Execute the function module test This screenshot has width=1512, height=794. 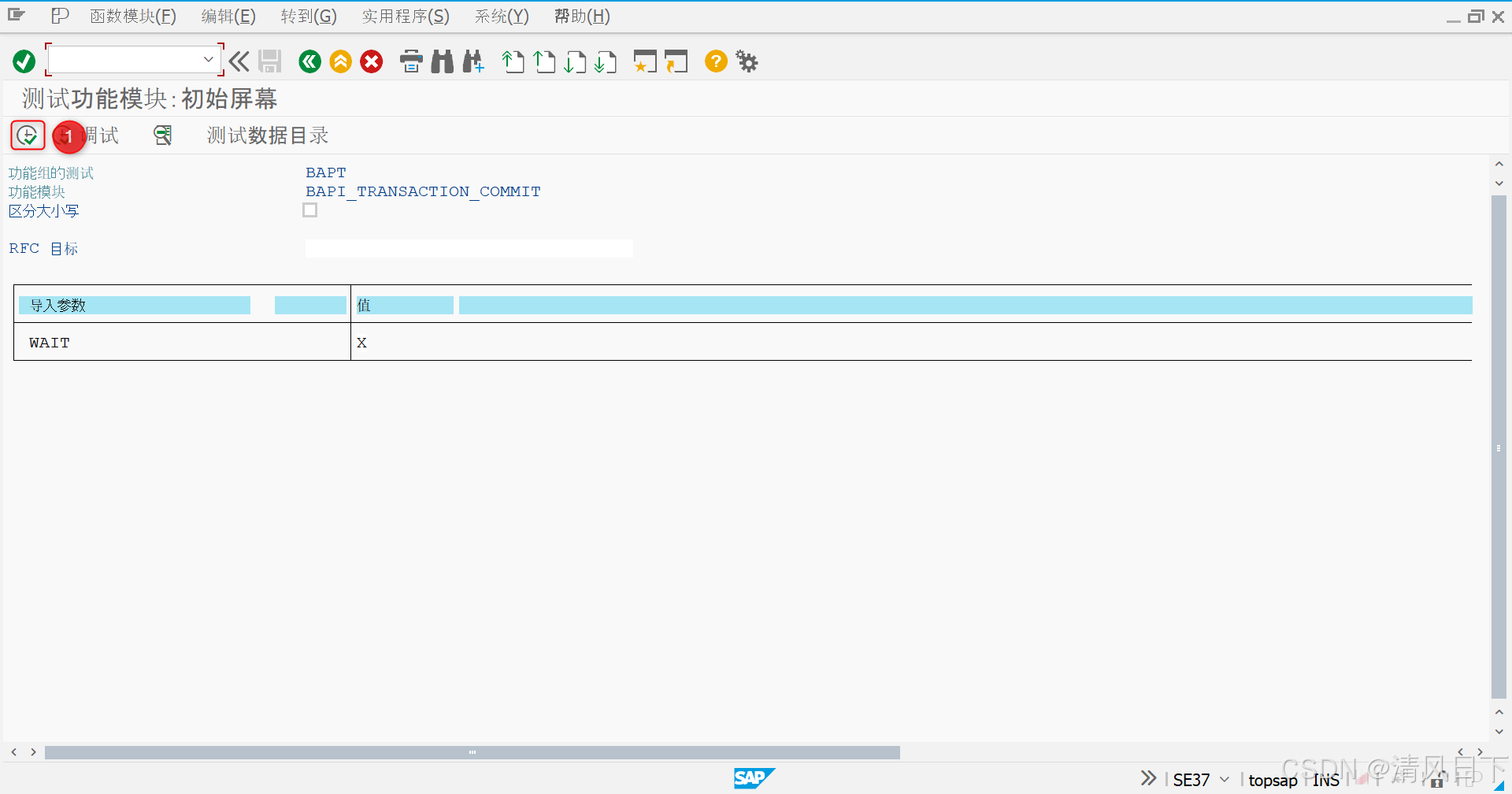tap(26, 135)
